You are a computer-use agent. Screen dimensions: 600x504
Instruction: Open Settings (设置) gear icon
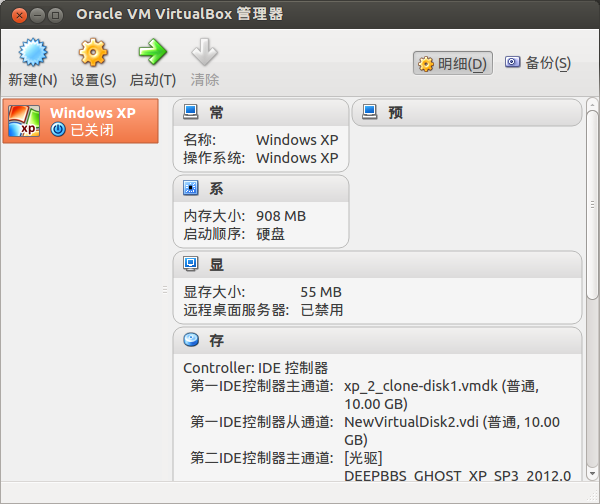point(93,52)
